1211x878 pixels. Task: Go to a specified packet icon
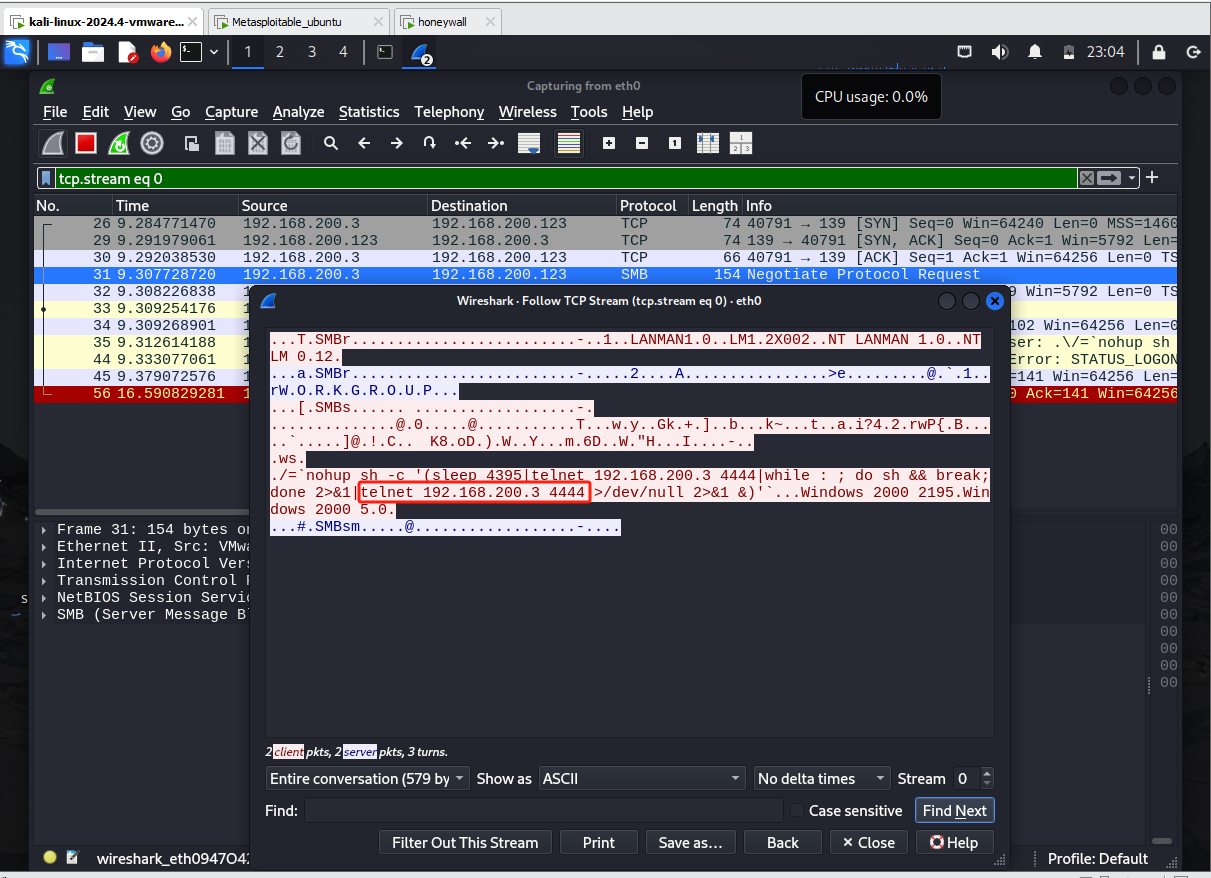pos(430,143)
